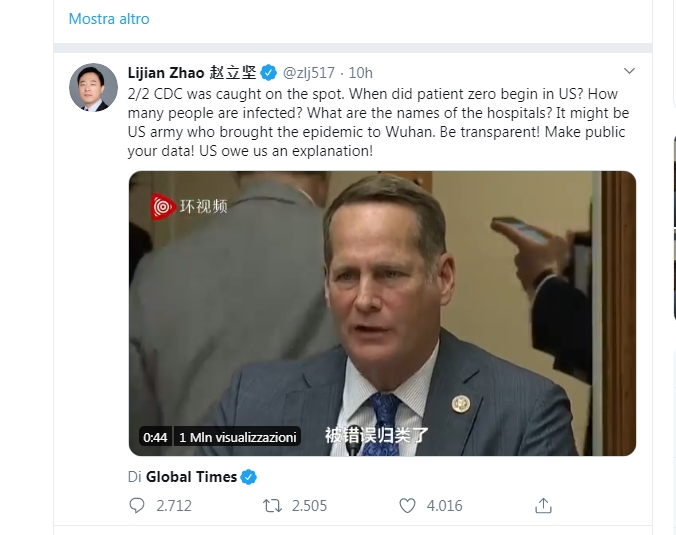The height and width of the screenshot is (535, 676).
Task: Click the verified badge beside Global Times
Action: (249, 477)
